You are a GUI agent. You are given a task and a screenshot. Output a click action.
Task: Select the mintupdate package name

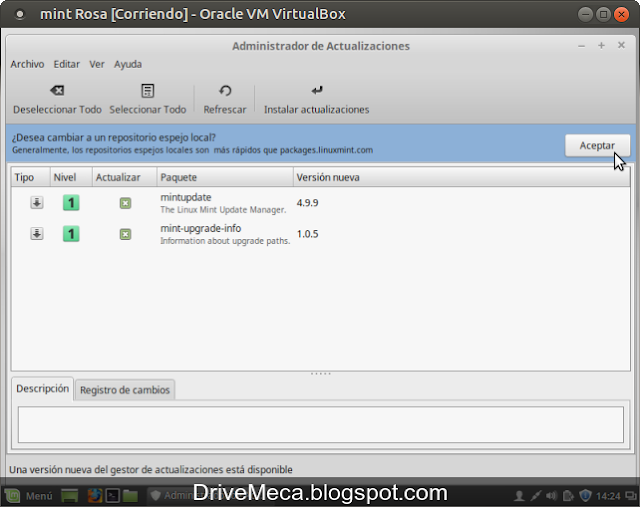tap(186, 197)
